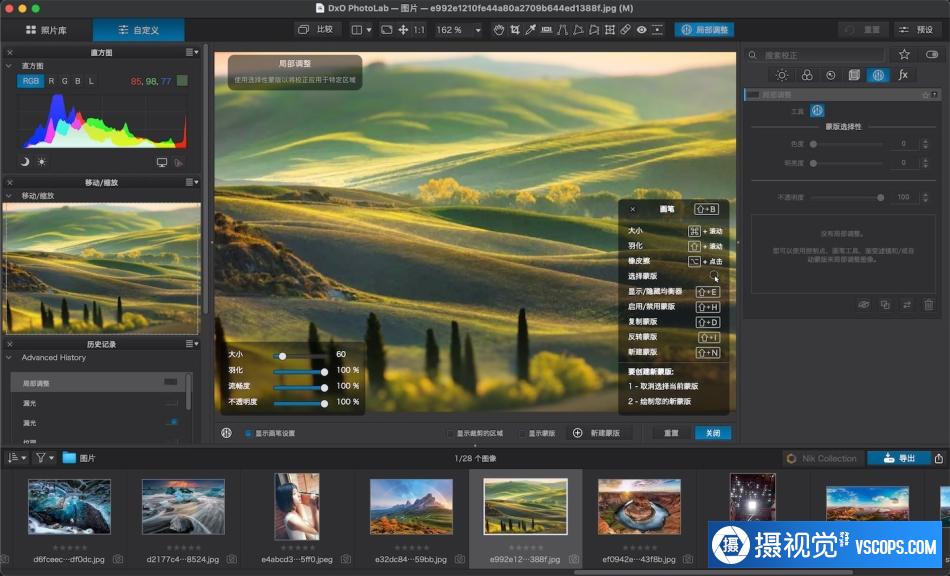Open the Geometry corrections icon tab
The height and width of the screenshot is (576, 950).
[x=854, y=75]
